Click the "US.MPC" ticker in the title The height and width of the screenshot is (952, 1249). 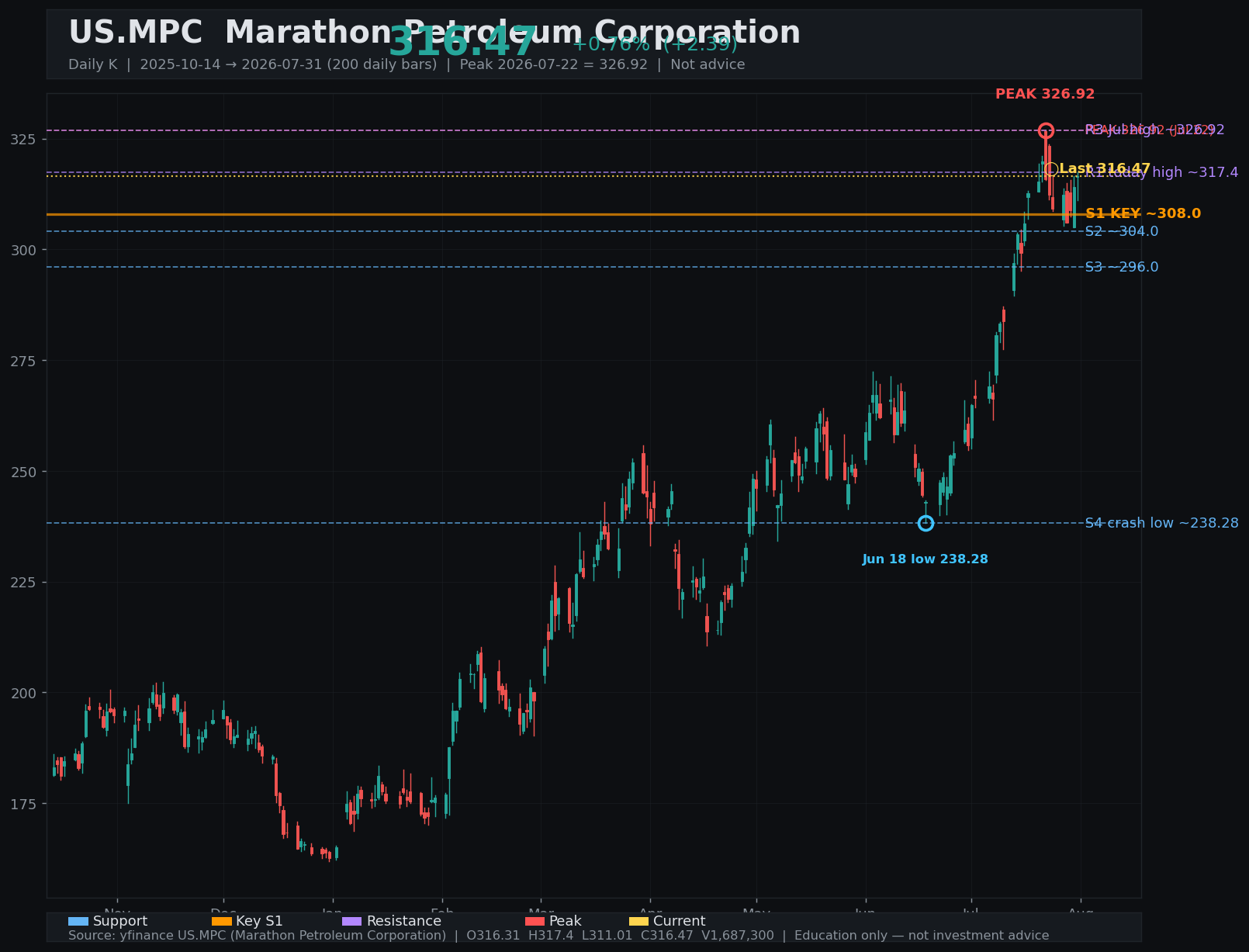click(x=135, y=33)
